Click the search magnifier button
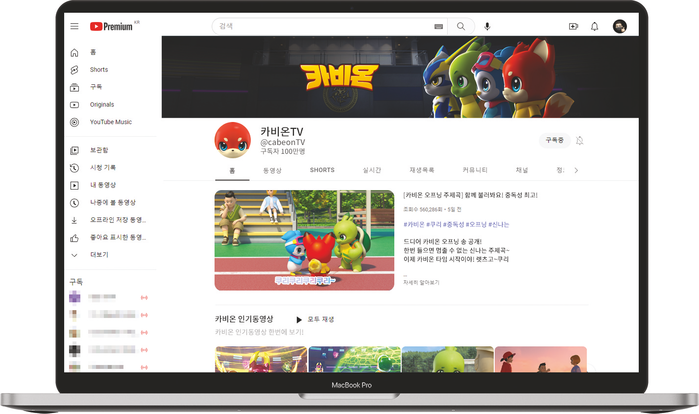Screen dimensions: 699x414 (x=461, y=26)
